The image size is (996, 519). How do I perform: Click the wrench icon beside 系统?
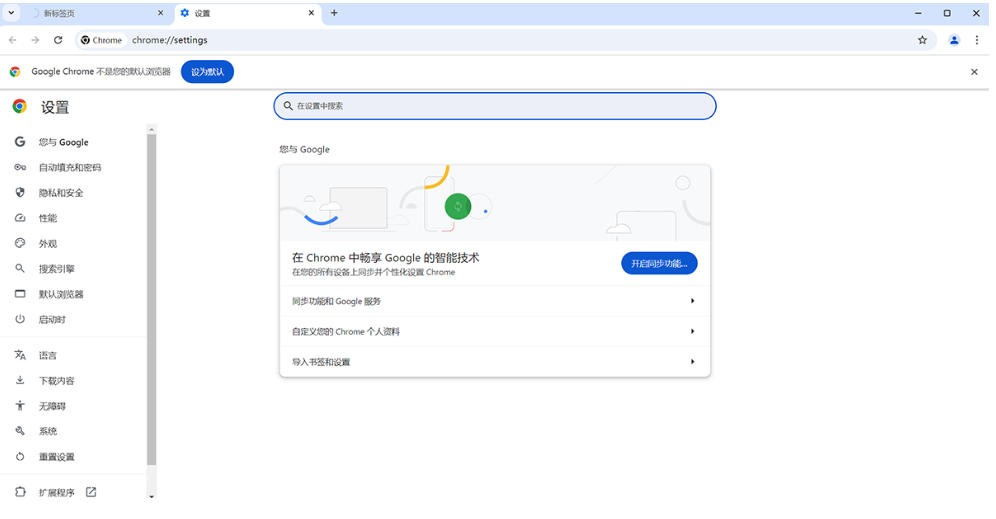pos(20,431)
